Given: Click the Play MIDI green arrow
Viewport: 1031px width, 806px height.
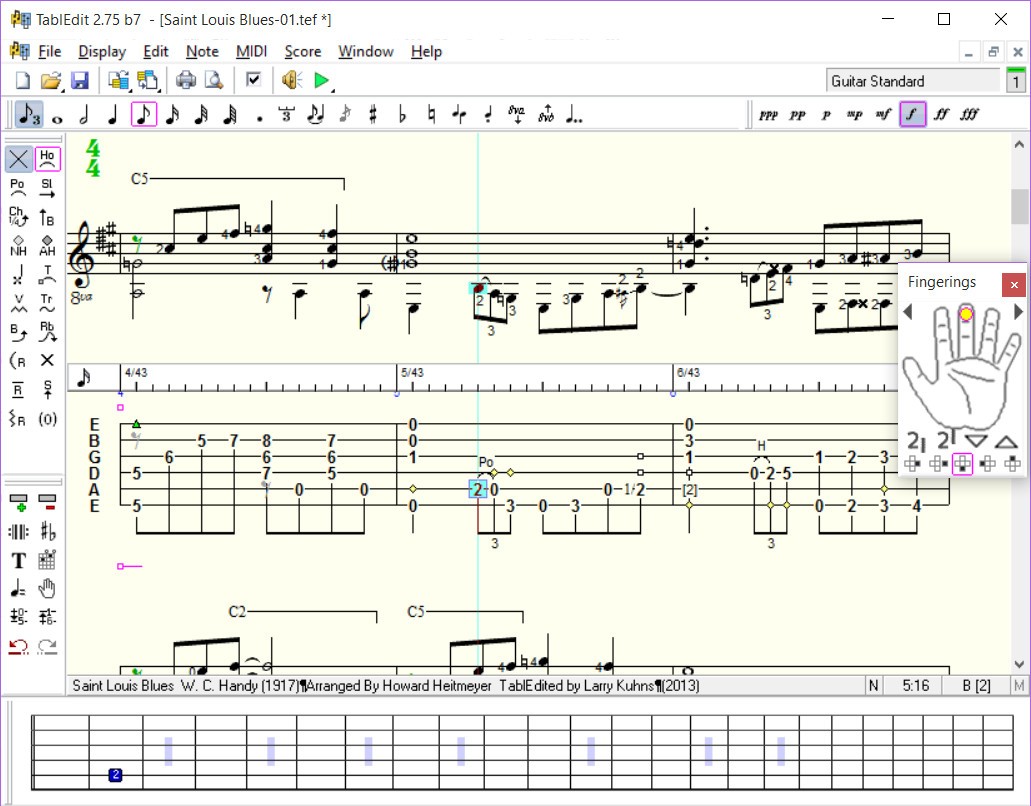Looking at the screenshot, I should tap(321, 80).
